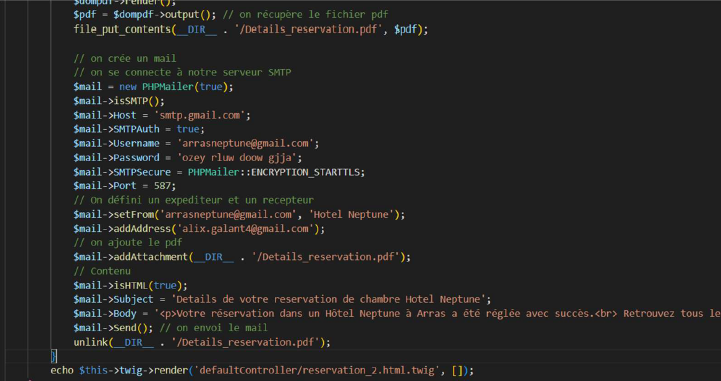Click the empty array "[]" argument
721x381 pixels.
tap(458, 370)
